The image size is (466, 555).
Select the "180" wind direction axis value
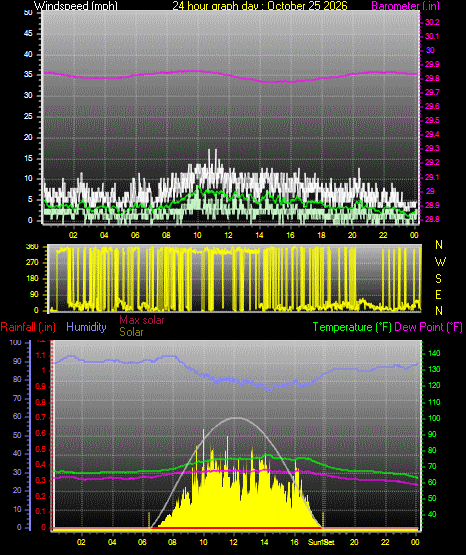[x=32, y=278]
